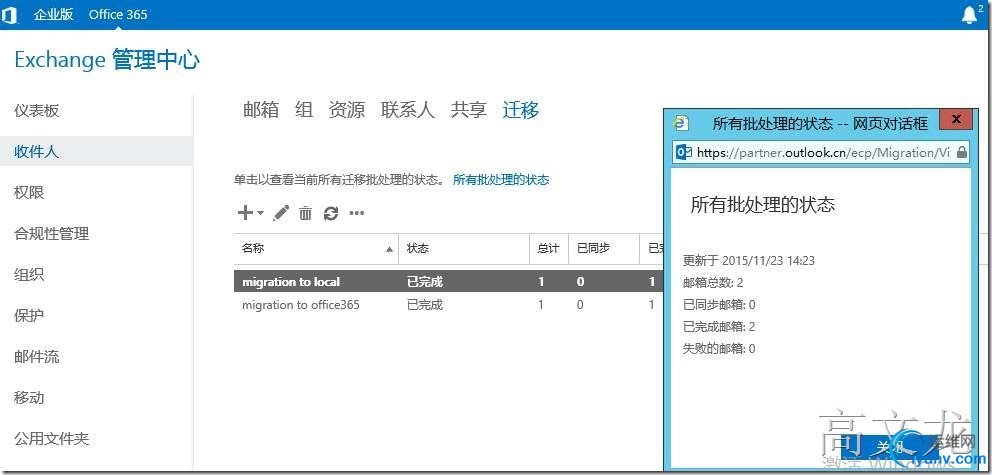Click the padlock icon in address bar
The image size is (992, 475).
pos(962,152)
